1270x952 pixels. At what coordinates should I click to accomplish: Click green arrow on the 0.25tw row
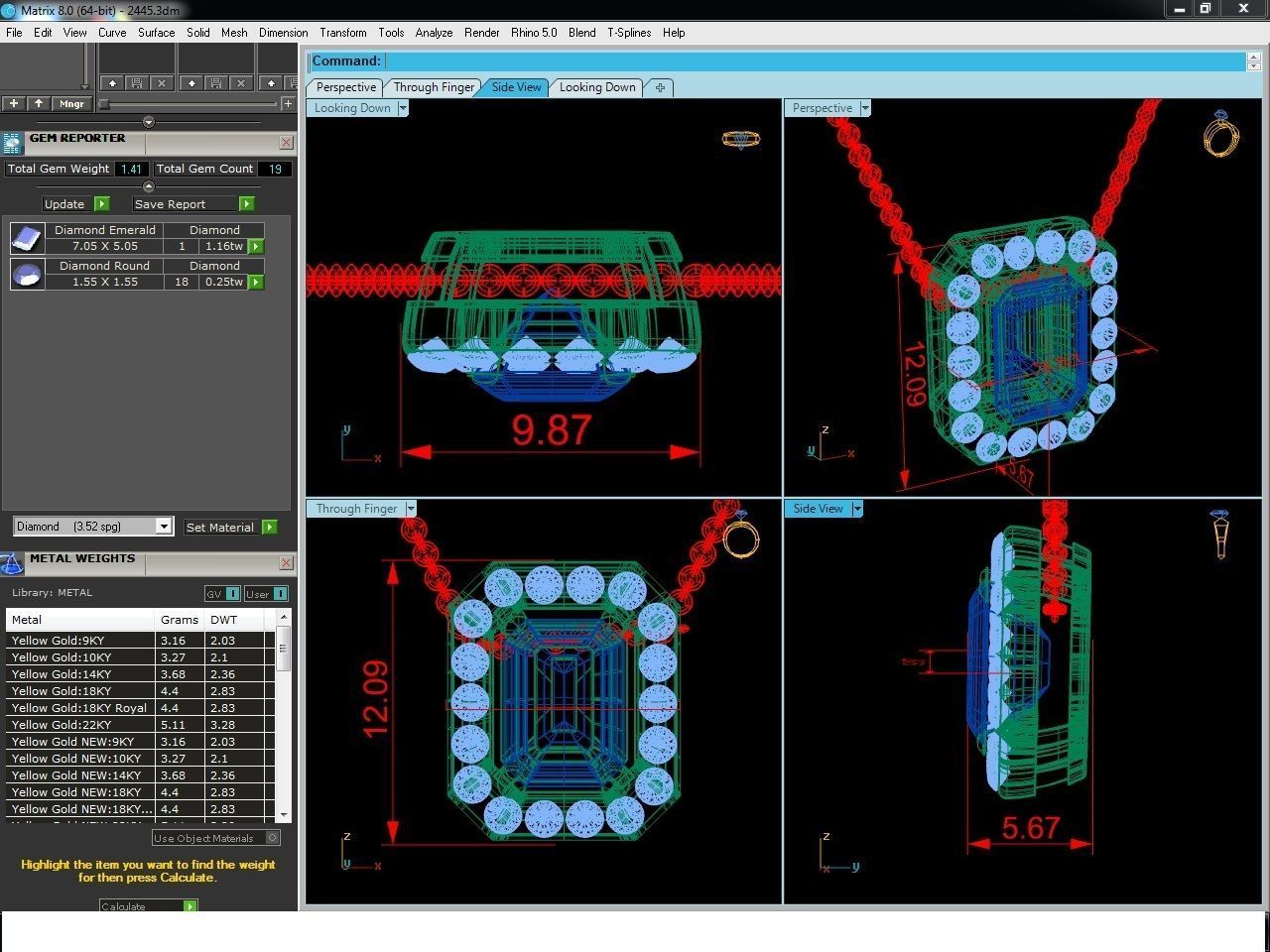pos(256,282)
